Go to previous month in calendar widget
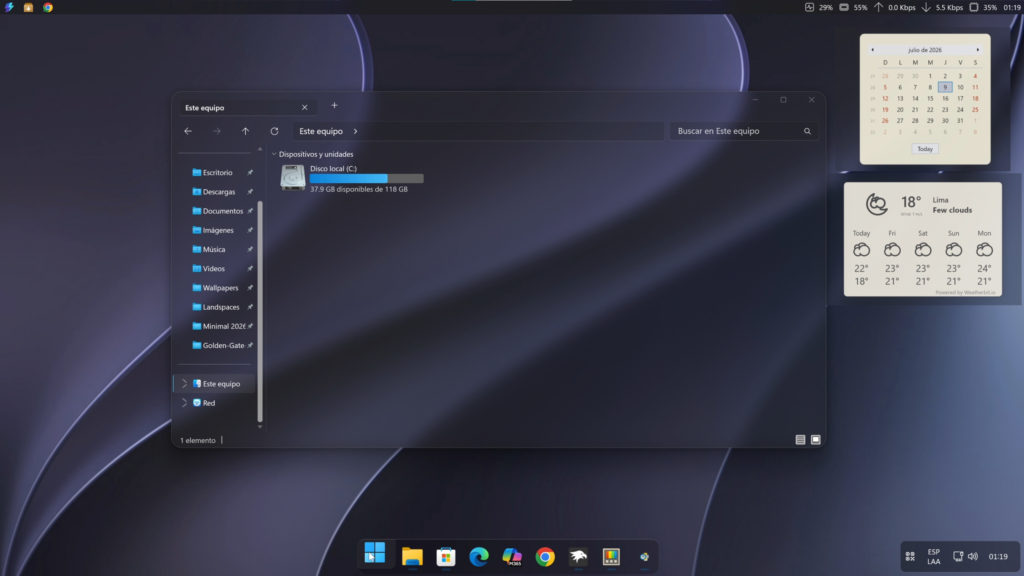 click(x=872, y=50)
